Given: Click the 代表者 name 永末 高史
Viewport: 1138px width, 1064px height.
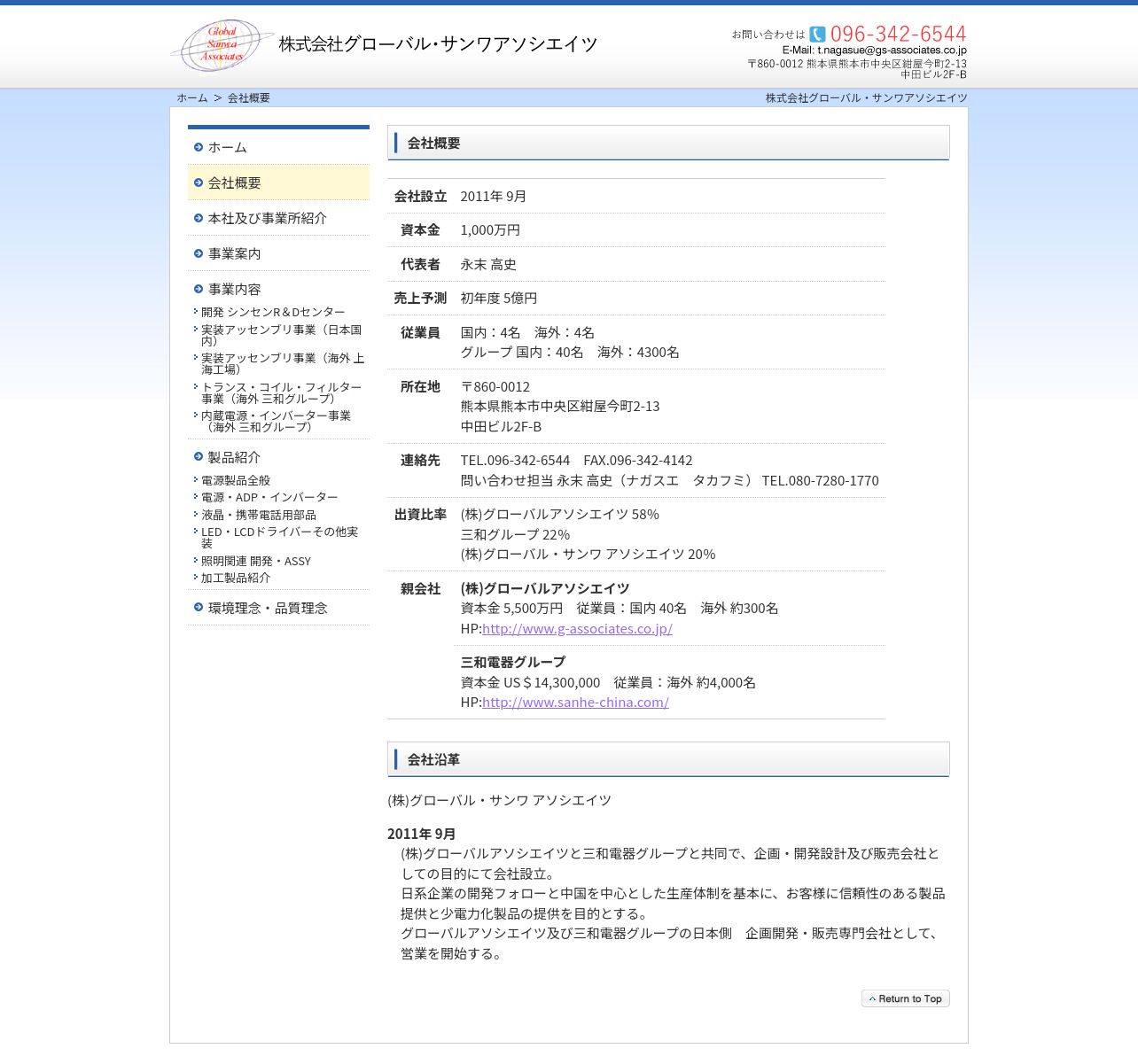Looking at the screenshot, I should coord(488,264).
